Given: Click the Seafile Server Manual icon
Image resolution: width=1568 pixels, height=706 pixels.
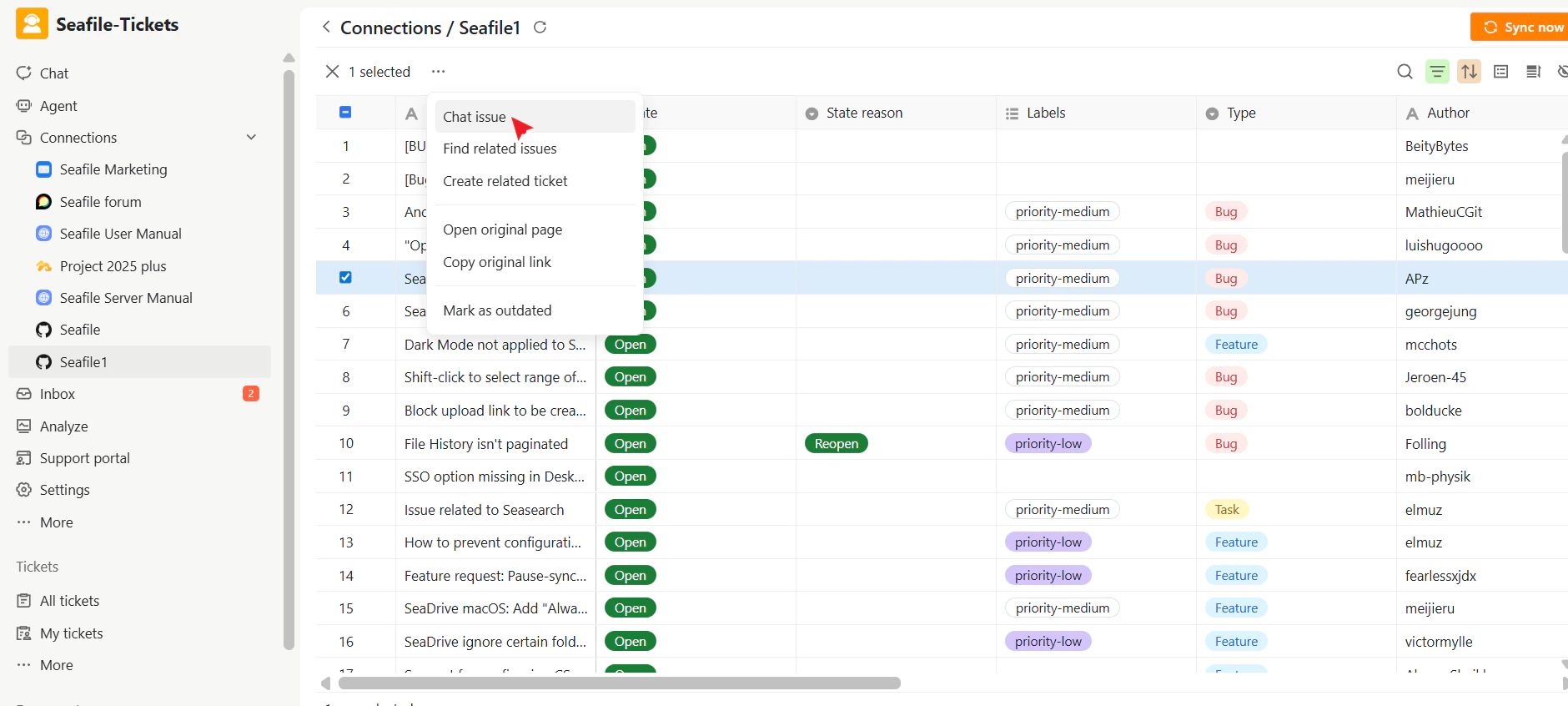Looking at the screenshot, I should pyautogui.click(x=44, y=298).
